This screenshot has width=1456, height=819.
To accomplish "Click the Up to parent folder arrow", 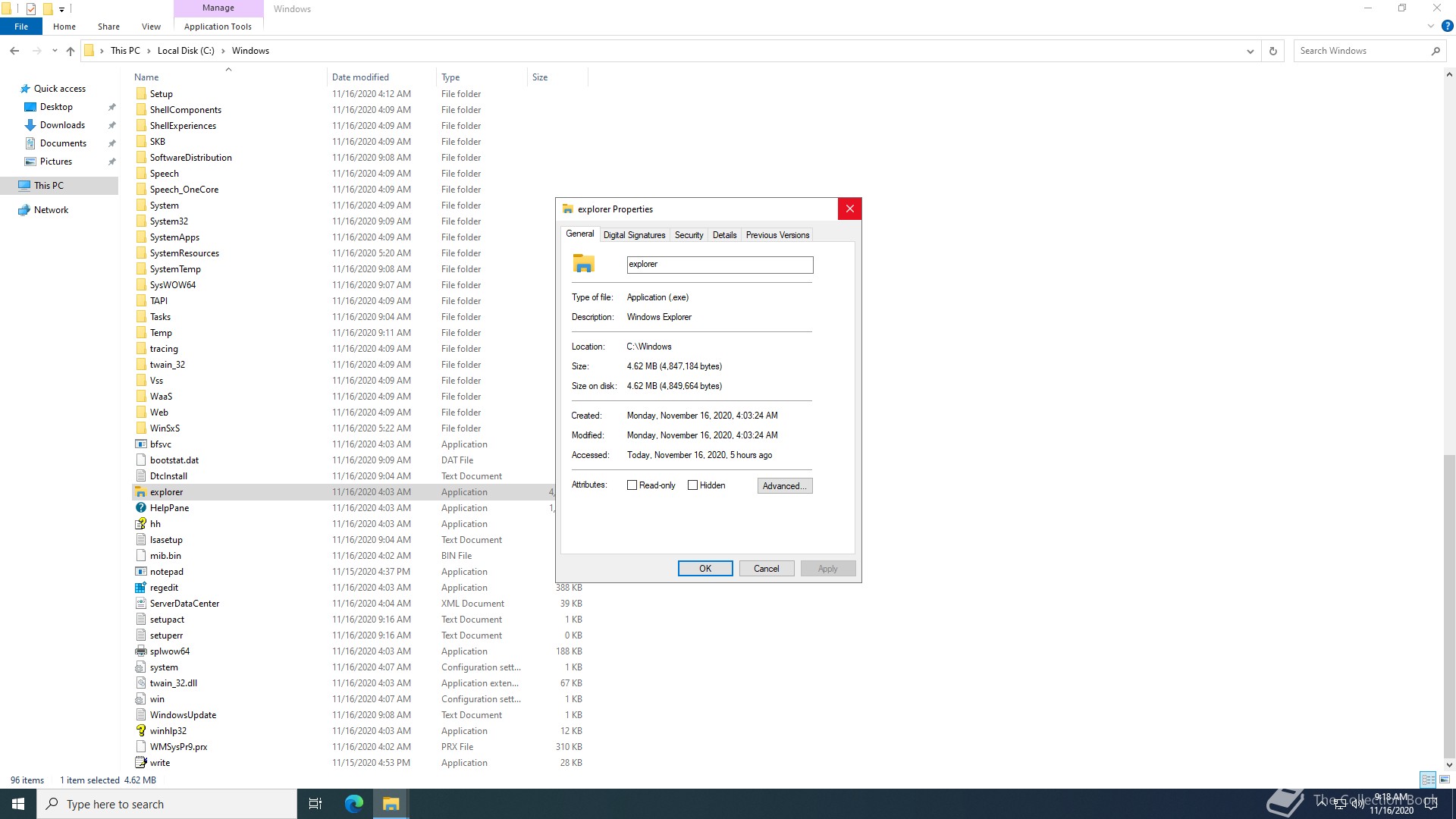I will [71, 51].
